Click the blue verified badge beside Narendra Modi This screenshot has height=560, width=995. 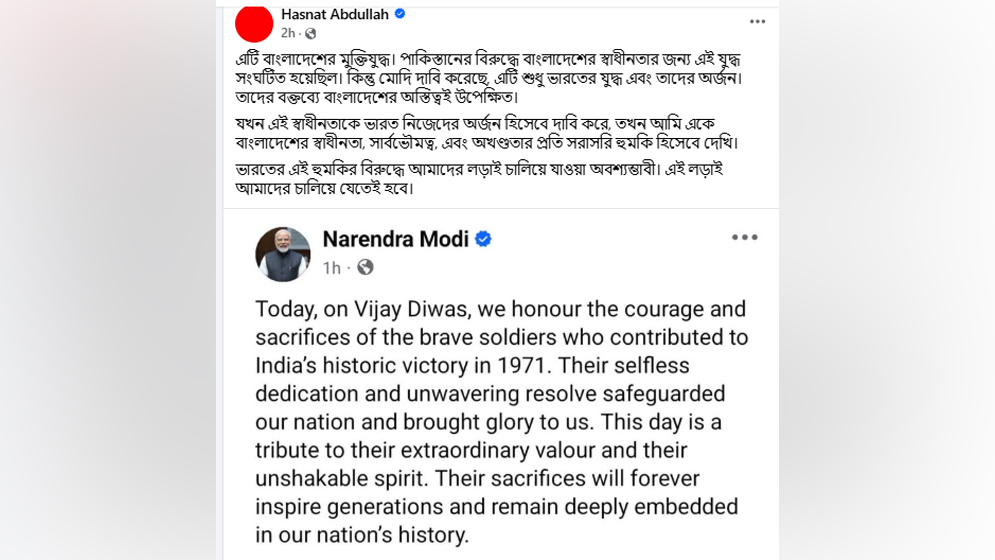pos(483,239)
